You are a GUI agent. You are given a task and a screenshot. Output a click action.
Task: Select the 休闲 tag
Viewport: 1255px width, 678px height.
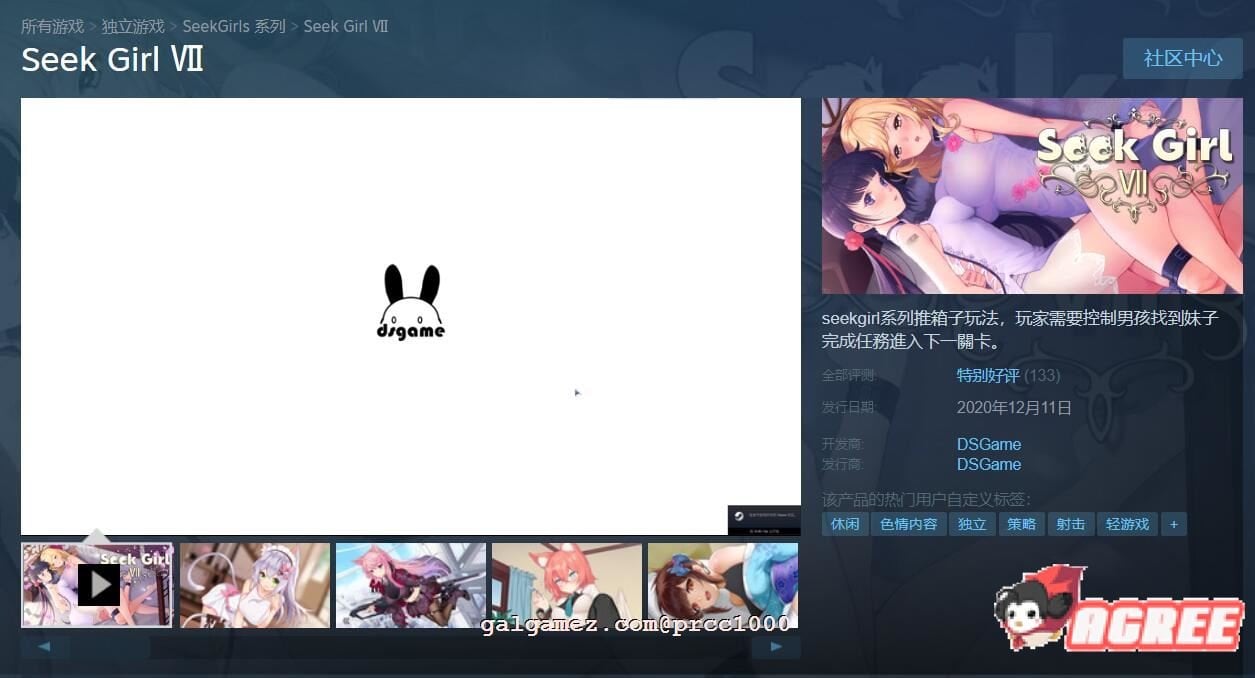(x=845, y=523)
